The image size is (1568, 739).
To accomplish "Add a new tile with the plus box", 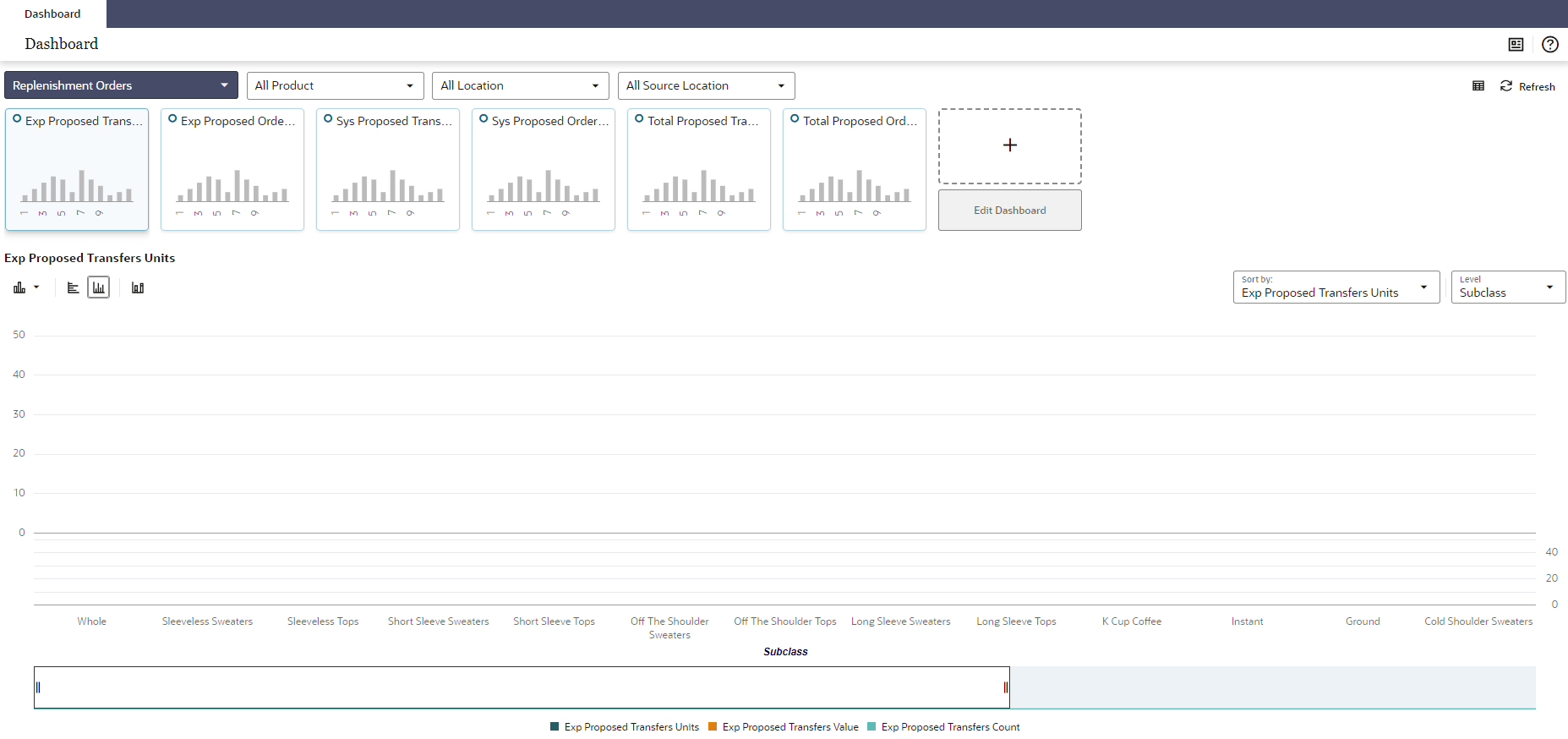I will [1010, 145].
